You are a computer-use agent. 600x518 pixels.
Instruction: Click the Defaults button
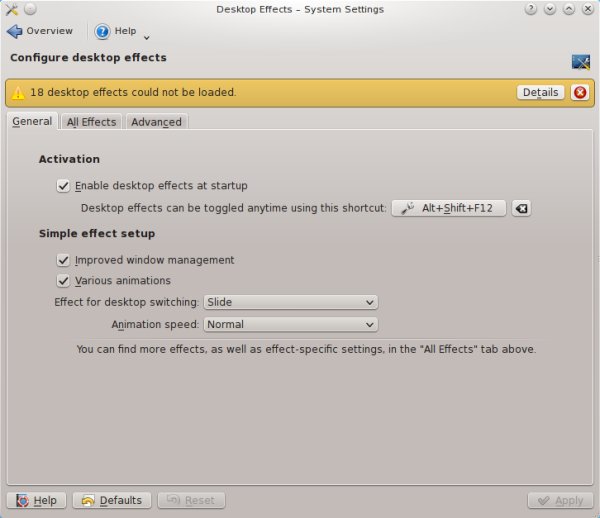pyautogui.click(x=112, y=500)
